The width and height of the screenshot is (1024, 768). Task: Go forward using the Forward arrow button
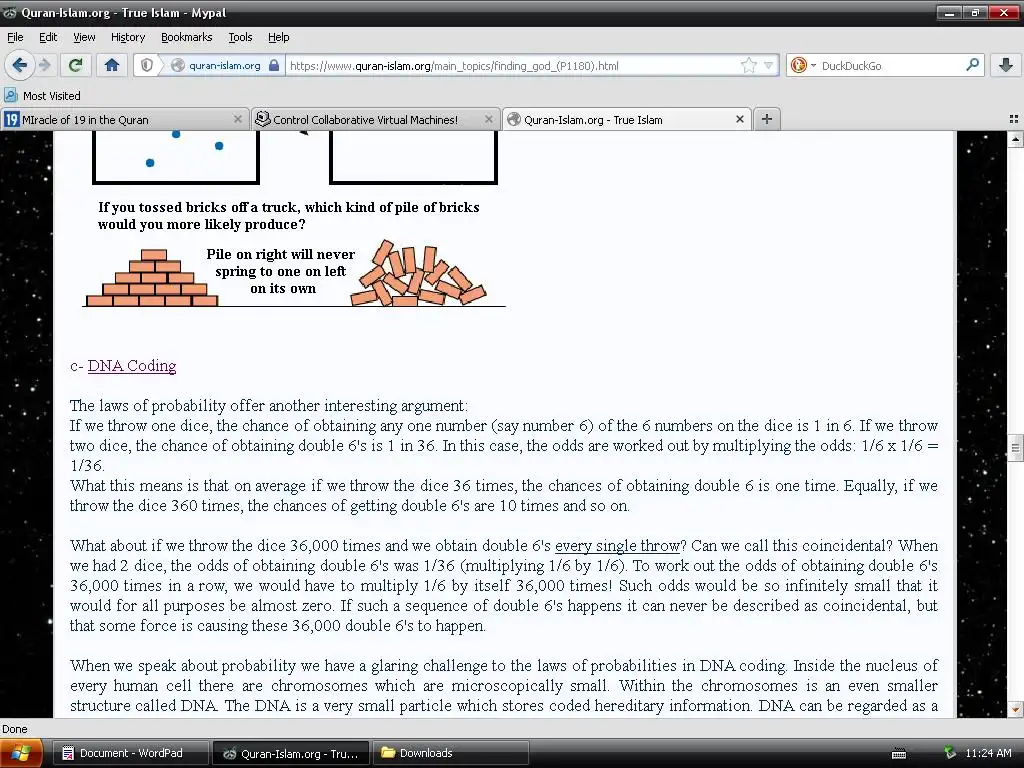click(x=44, y=65)
